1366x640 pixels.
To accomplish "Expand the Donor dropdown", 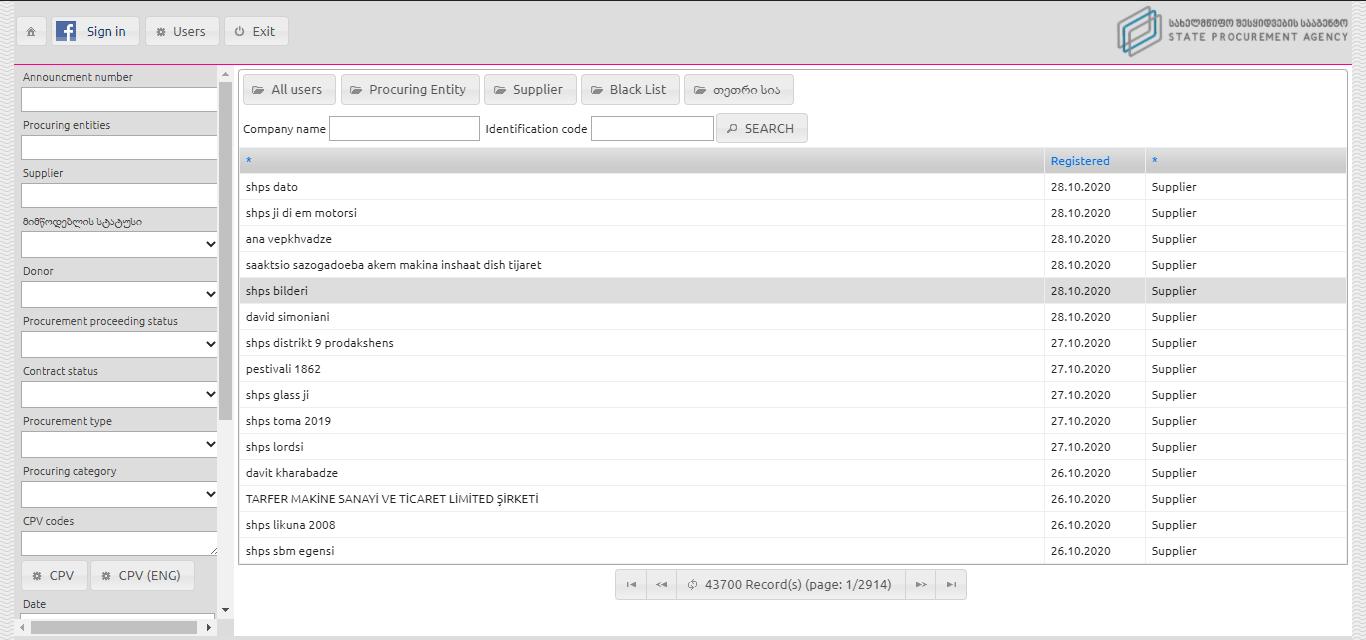I will pyautogui.click(x=119, y=294).
